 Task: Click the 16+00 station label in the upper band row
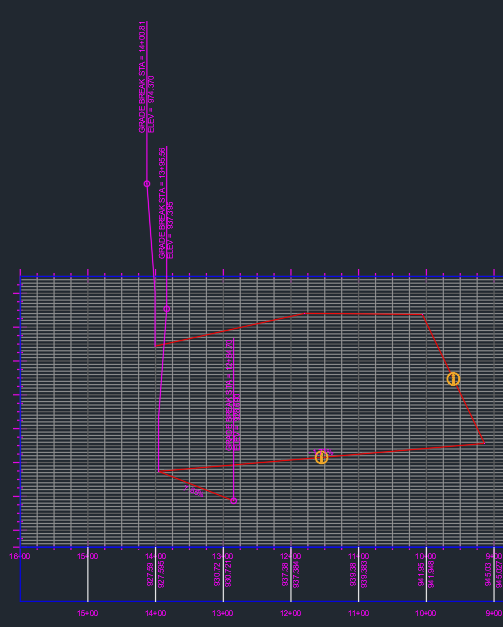click(x=20, y=556)
